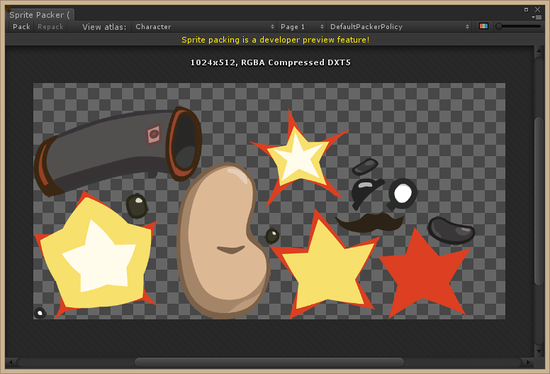The width and height of the screenshot is (550, 374).
Task: Select the Sprite Packer tab
Action: (x=40, y=15)
